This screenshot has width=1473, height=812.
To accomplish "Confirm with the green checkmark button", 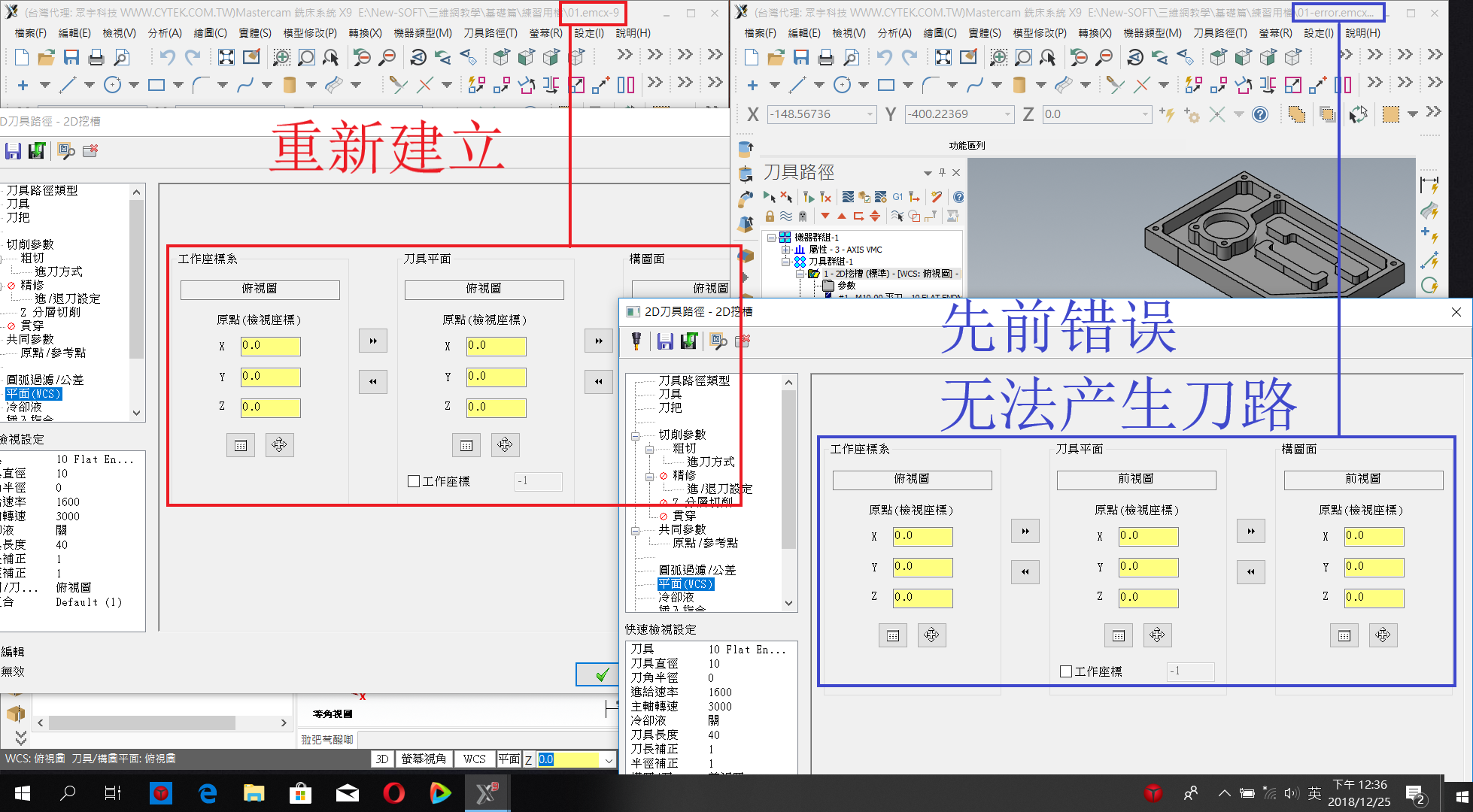I will tap(597, 674).
